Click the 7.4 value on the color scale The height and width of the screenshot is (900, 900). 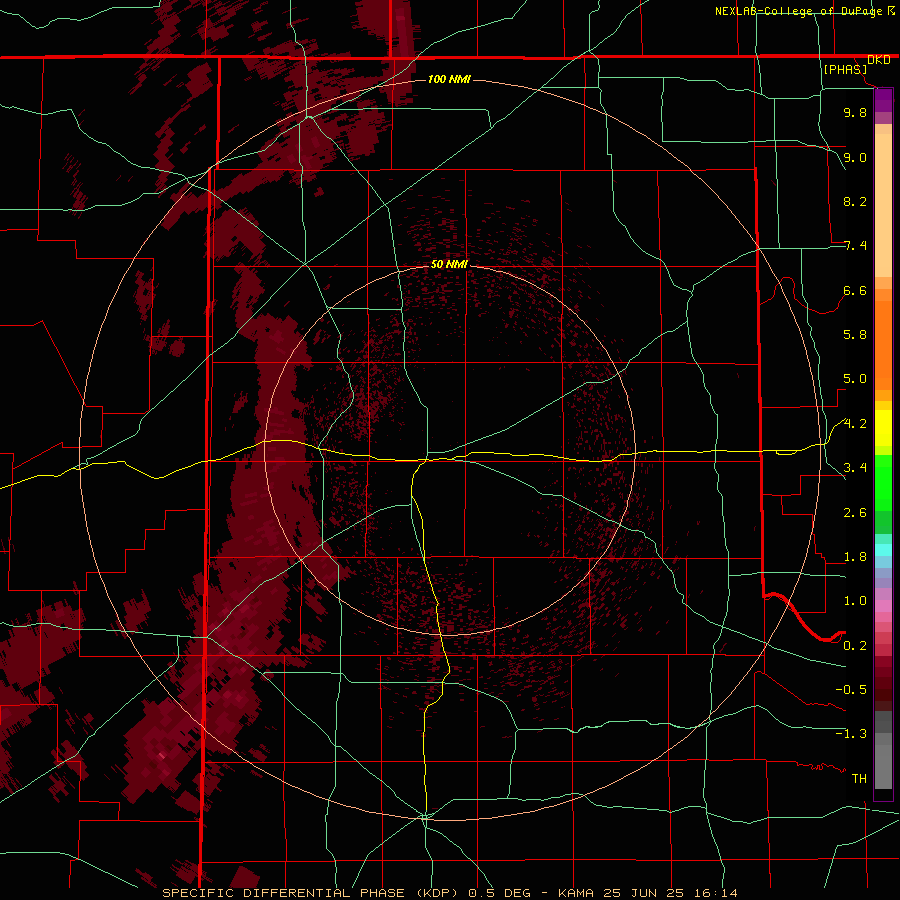pos(855,246)
